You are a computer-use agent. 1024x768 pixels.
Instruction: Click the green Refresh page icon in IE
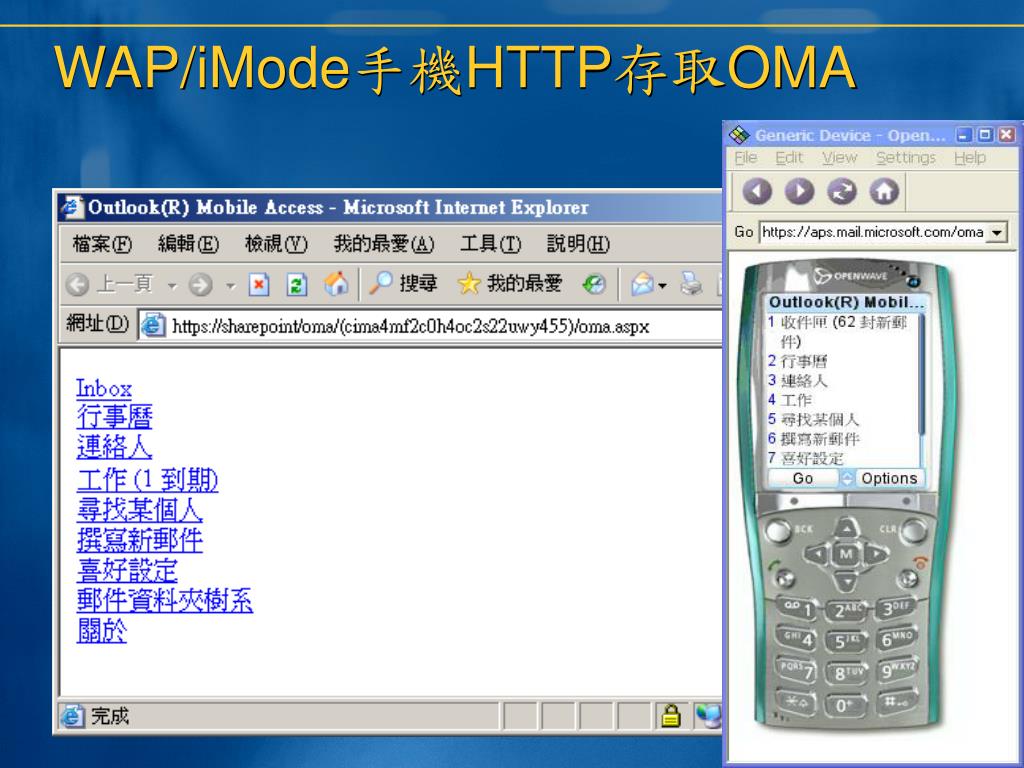297,284
